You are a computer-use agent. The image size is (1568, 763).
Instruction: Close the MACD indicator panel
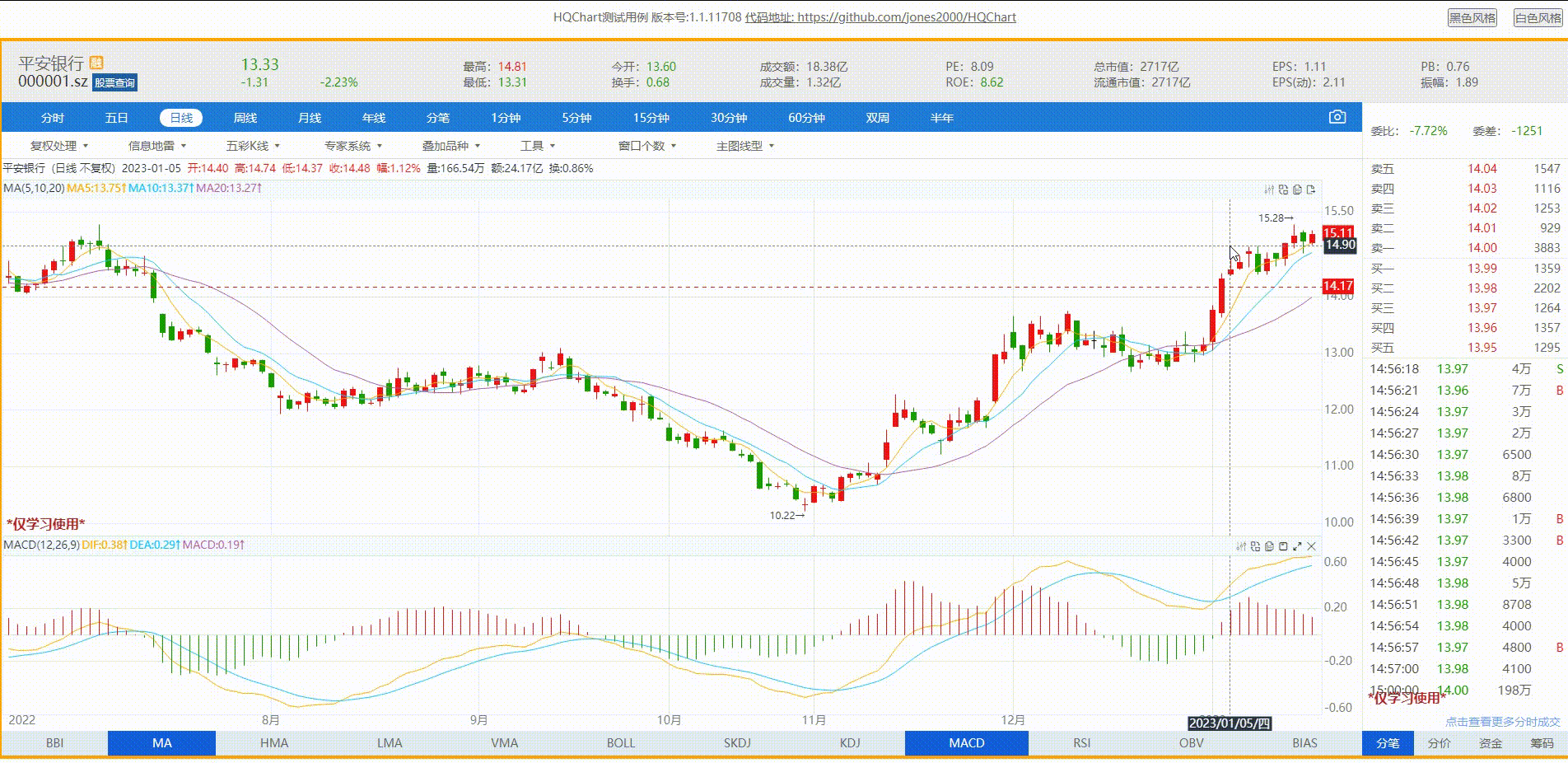tap(1309, 546)
